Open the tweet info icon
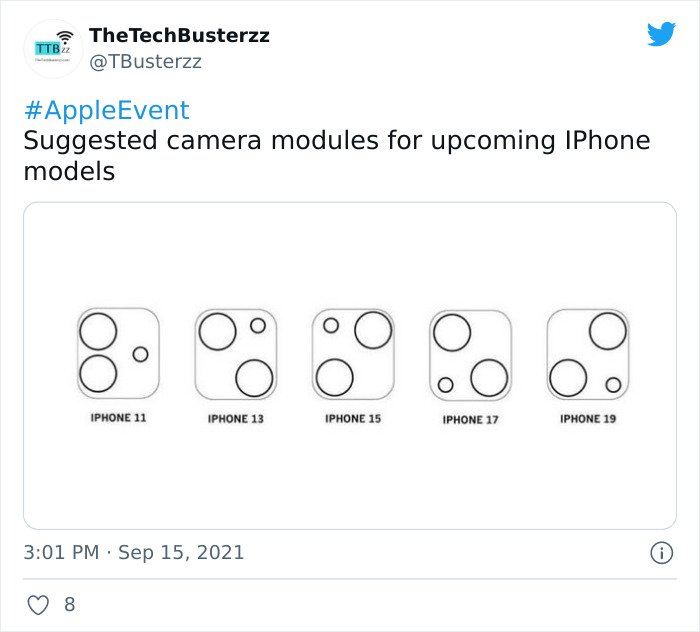Image resolution: width=700 pixels, height=632 pixels. 661,553
